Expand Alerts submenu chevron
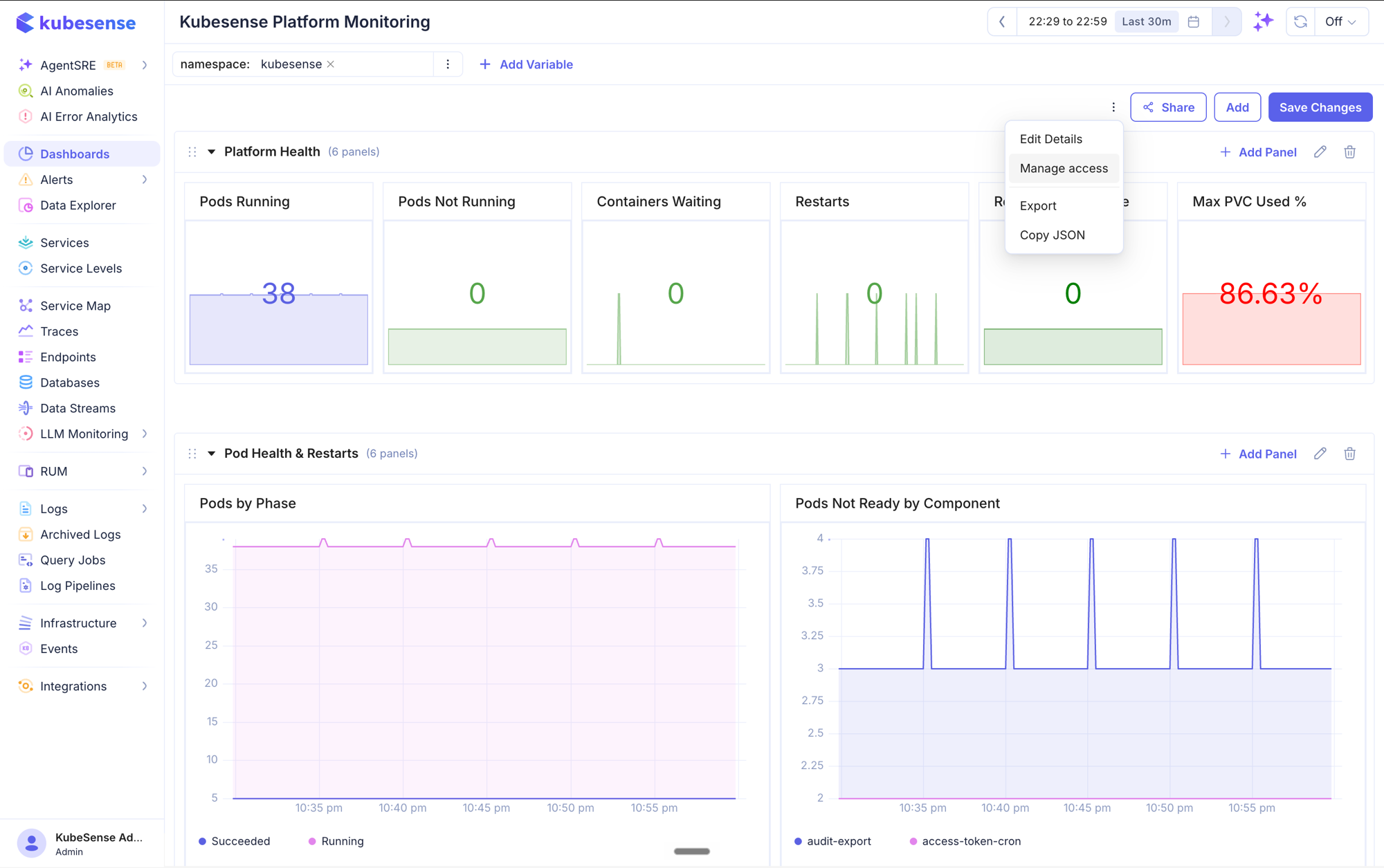The width and height of the screenshot is (1384, 868). (145, 180)
